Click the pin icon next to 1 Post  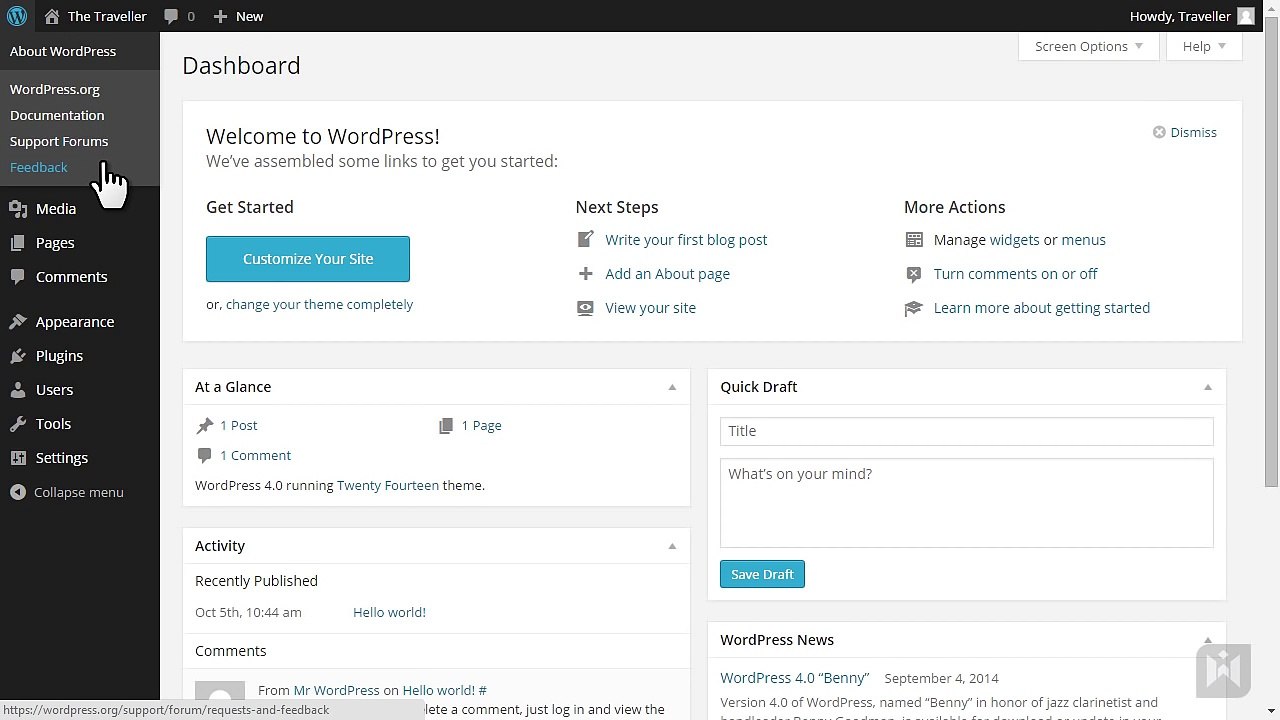205,426
